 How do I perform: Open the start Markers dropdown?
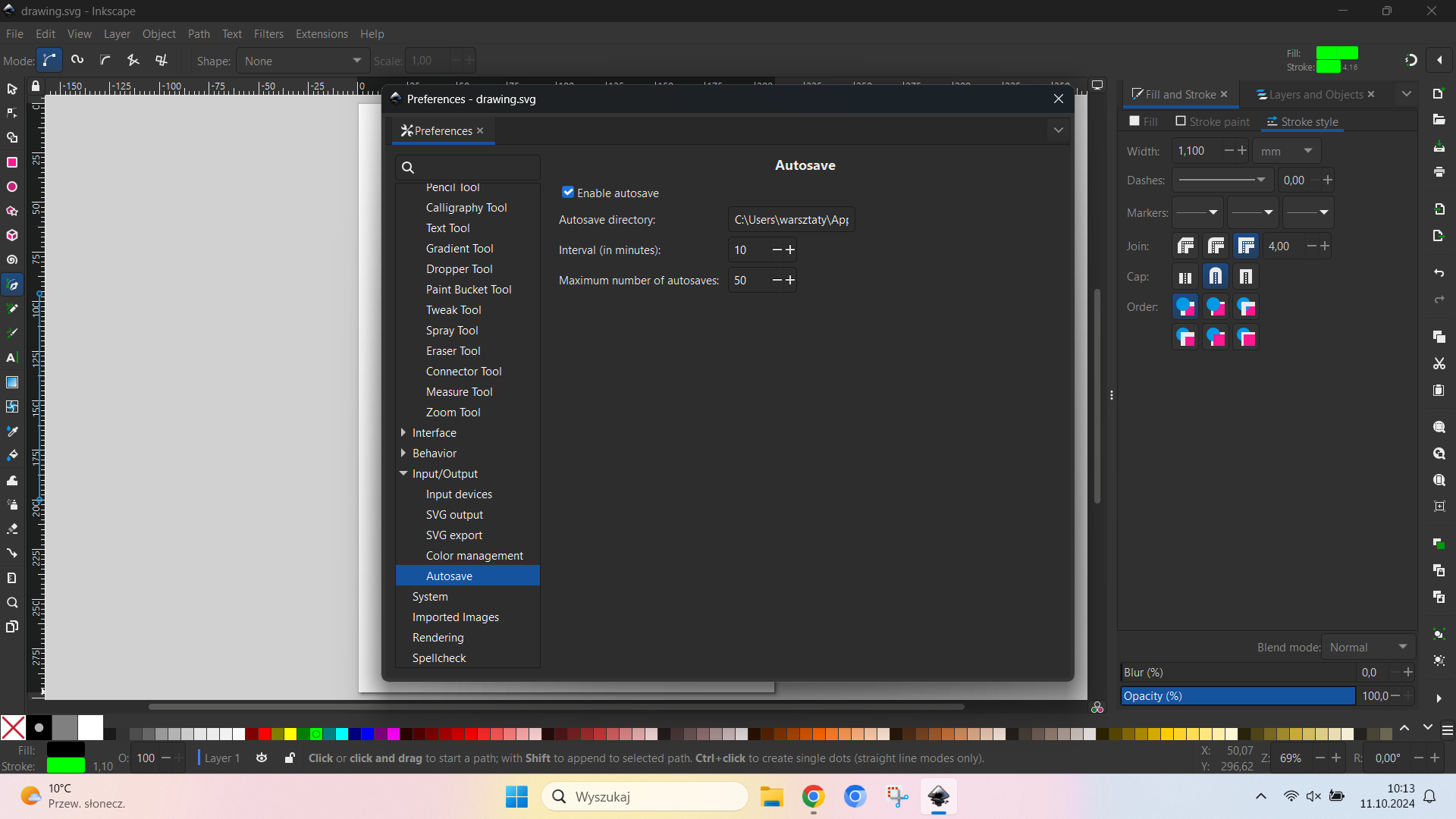(x=1198, y=212)
